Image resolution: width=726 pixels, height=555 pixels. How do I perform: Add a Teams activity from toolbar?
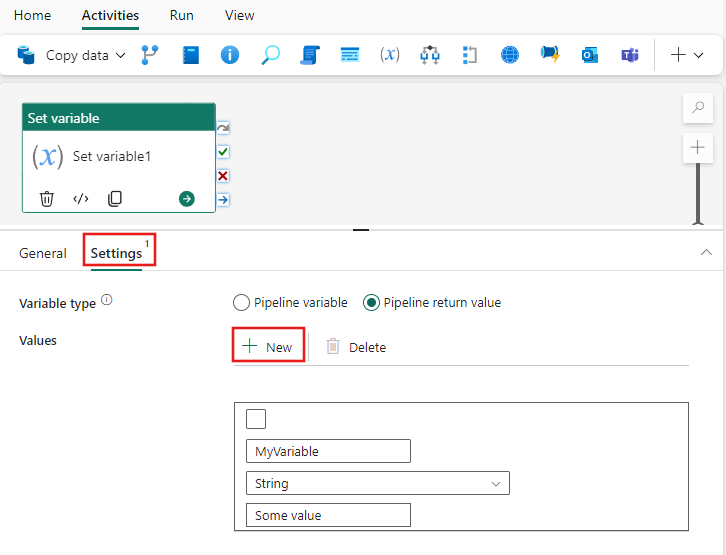(630, 55)
